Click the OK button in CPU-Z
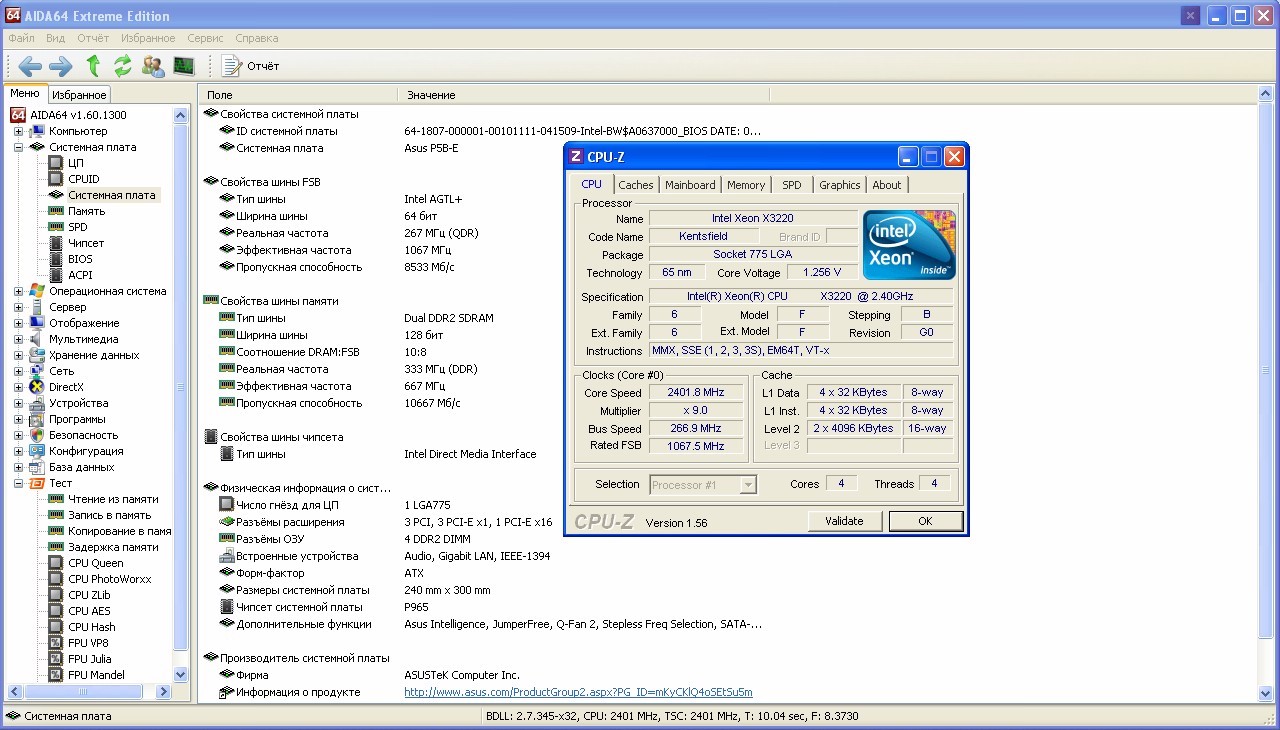The width and height of the screenshot is (1280, 730). coord(925,521)
